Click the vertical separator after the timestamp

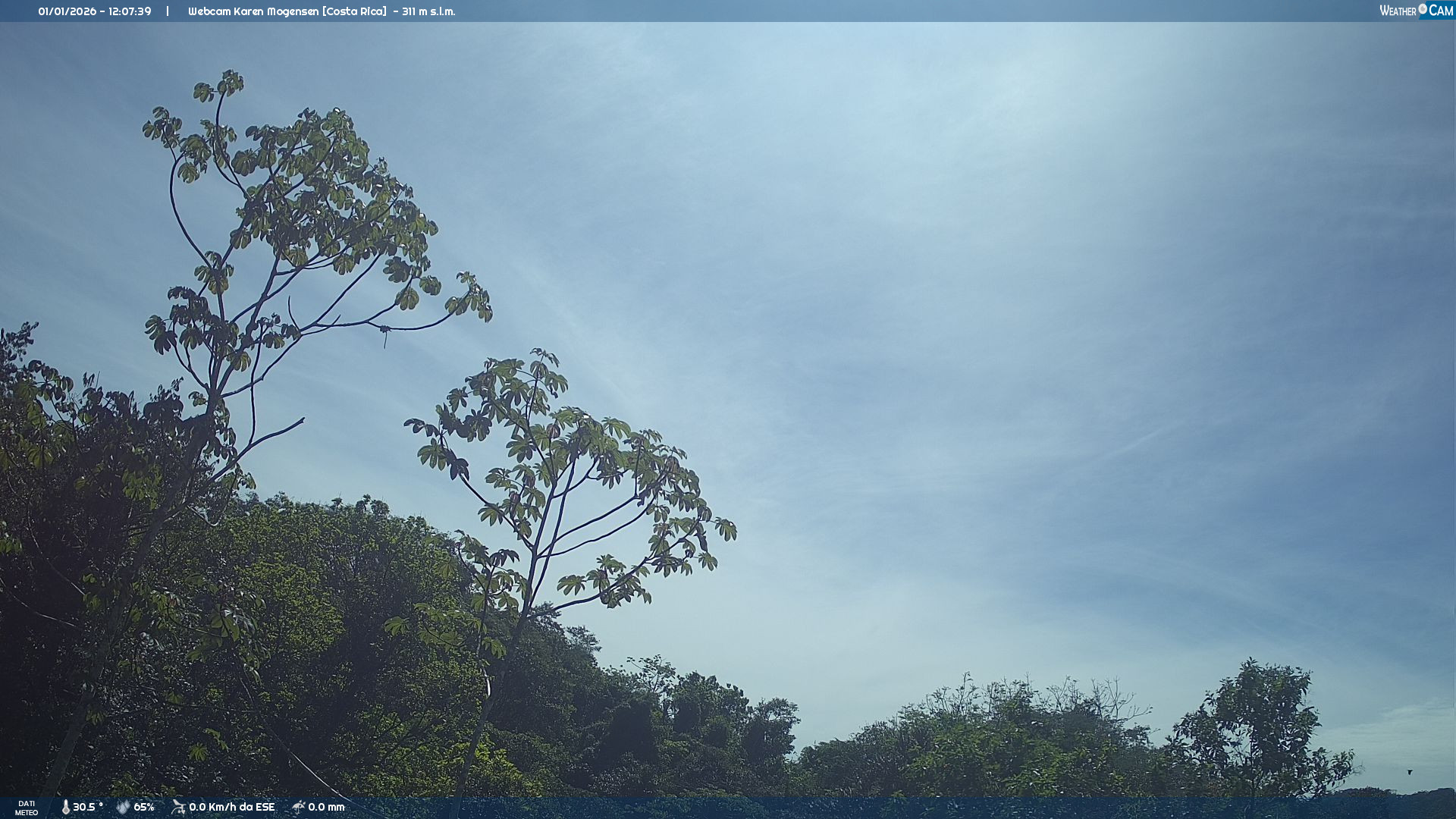click(168, 11)
